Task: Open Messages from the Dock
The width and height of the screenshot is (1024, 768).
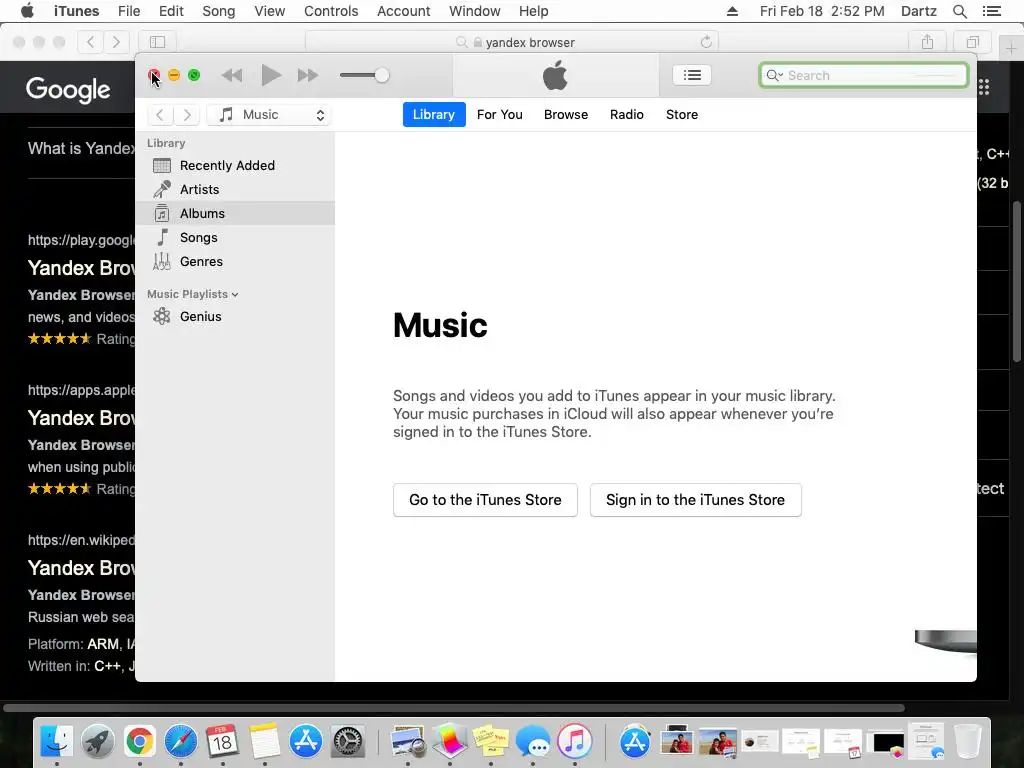Action: (533, 742)
